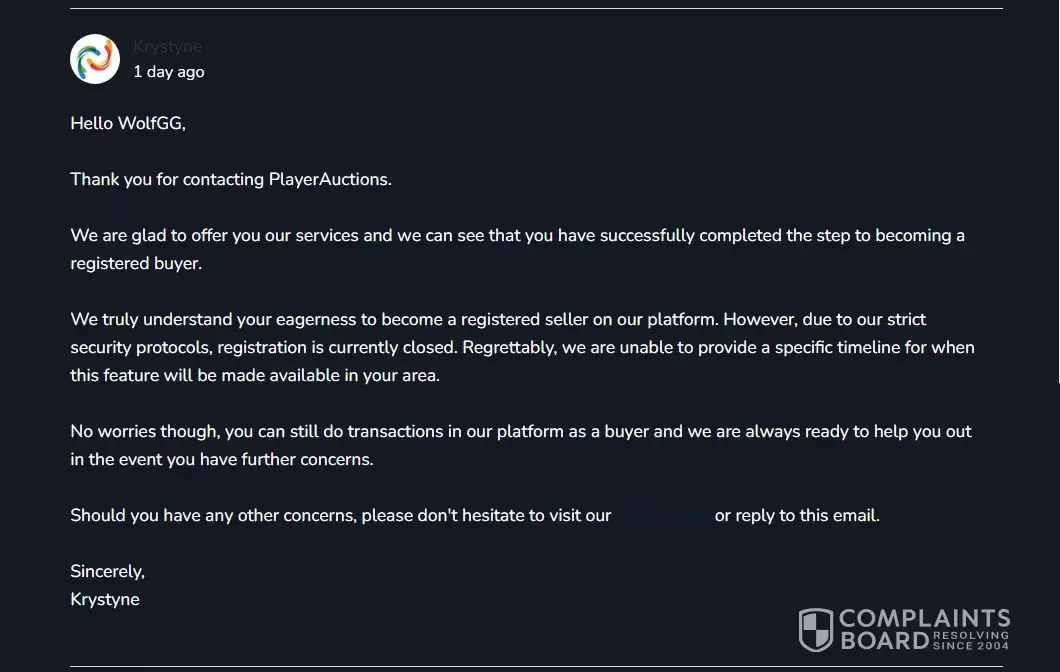Click the Complaints Board shield logo
This screenshot has width=1060, height=672.
pyautogui.click(x=815, y=630)
